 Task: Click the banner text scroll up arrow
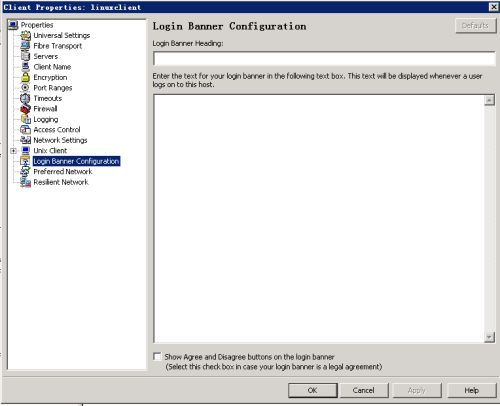[489, 100]
